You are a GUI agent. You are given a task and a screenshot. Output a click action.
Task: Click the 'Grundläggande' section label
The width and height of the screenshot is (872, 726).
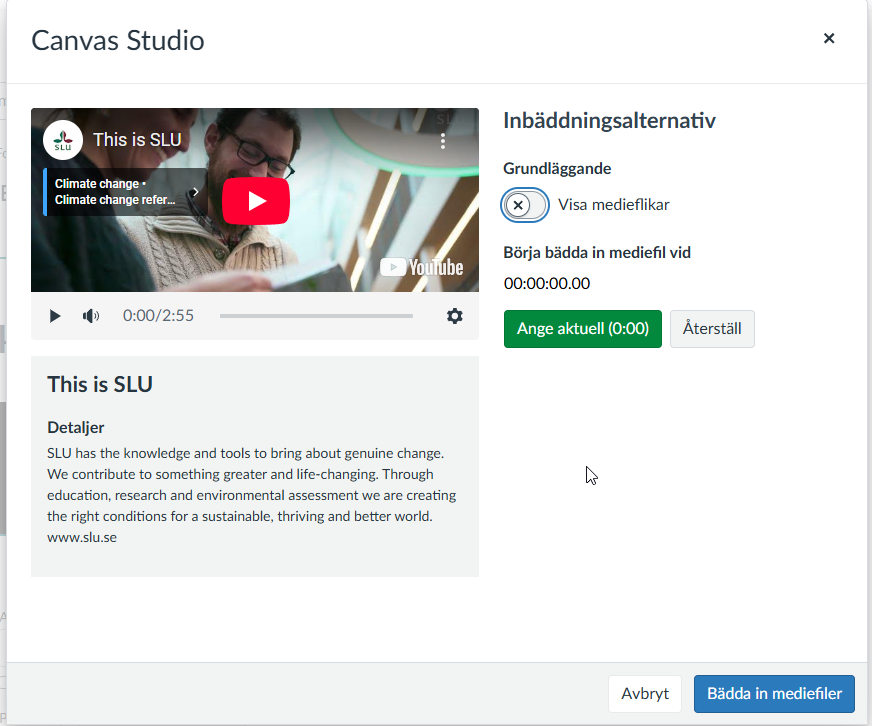click(x=557, y=169)
